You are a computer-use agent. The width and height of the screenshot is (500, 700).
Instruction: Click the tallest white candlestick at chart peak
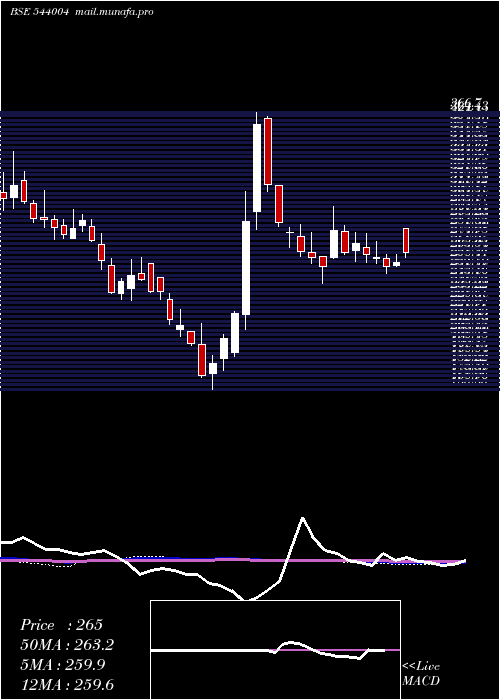(257, 168)
